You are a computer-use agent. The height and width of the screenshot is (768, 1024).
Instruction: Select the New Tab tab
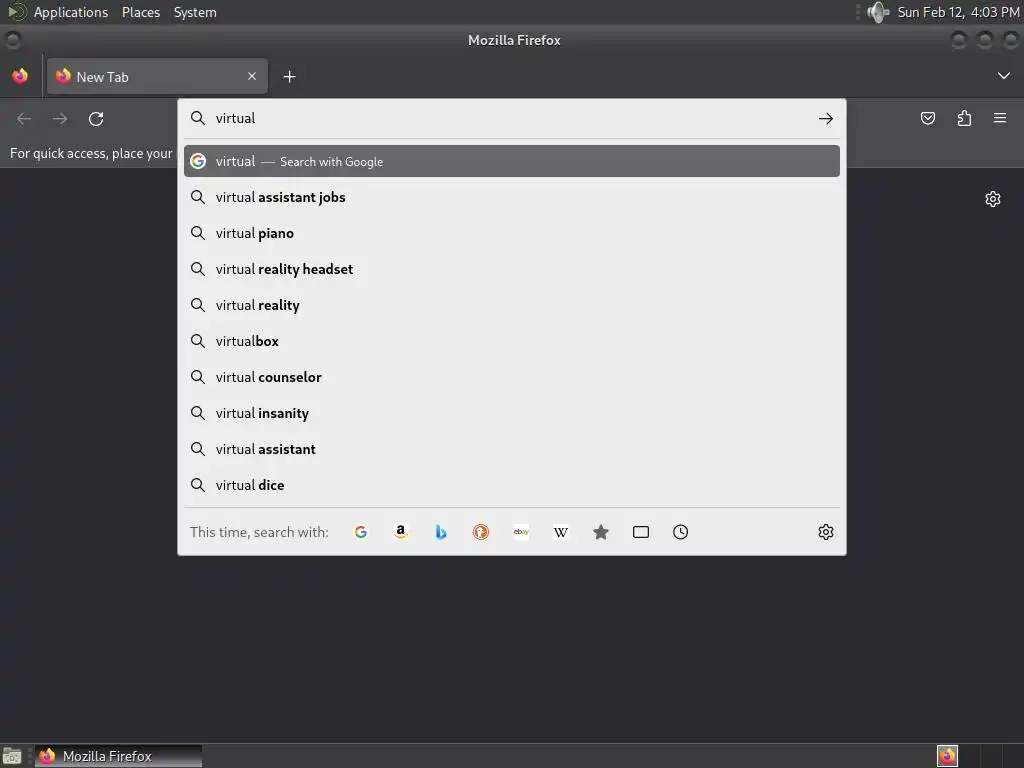pyautogui.click(x=157, y=76)
